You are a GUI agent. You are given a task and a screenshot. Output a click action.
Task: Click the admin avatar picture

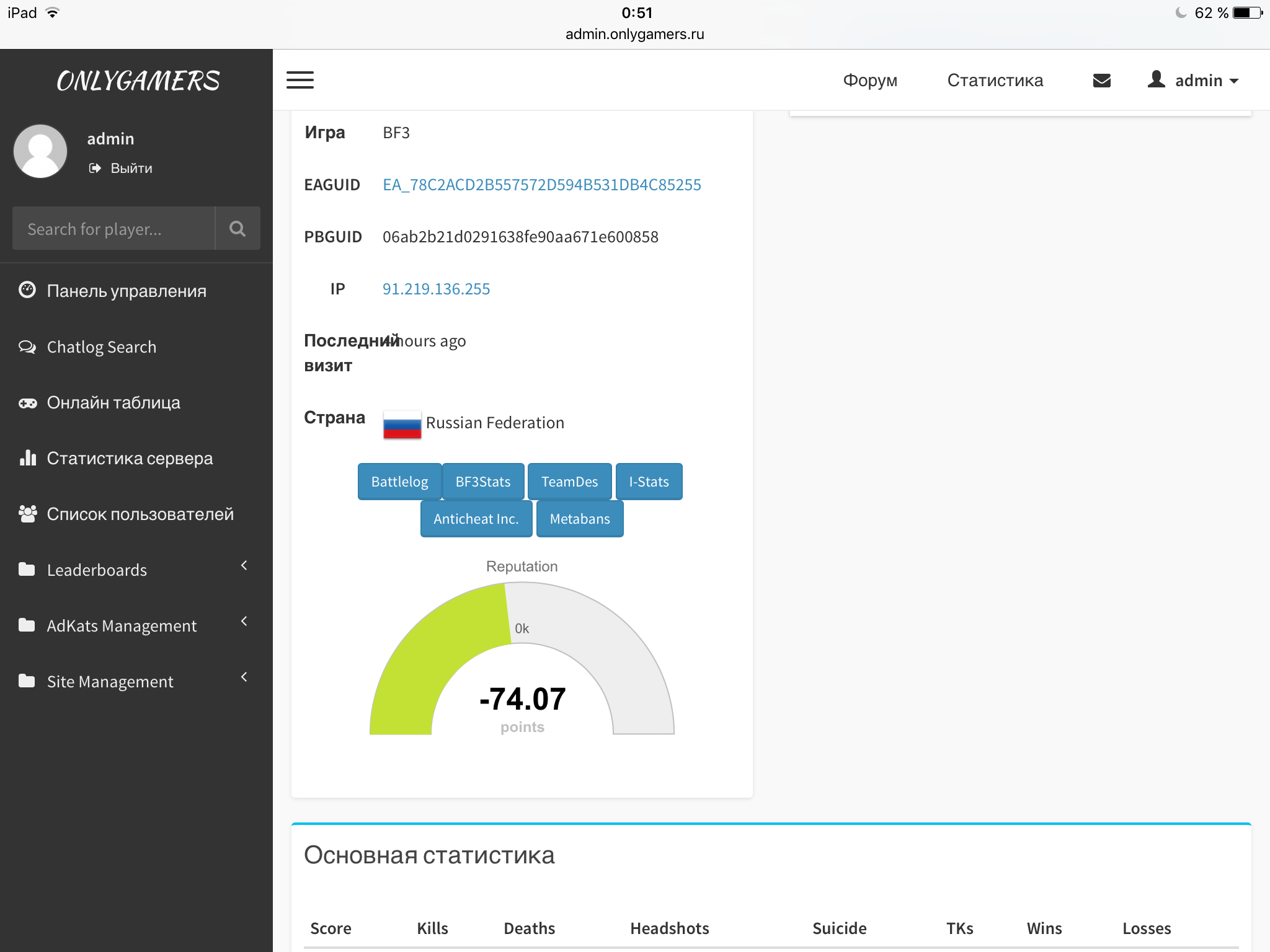click(41, 151)
